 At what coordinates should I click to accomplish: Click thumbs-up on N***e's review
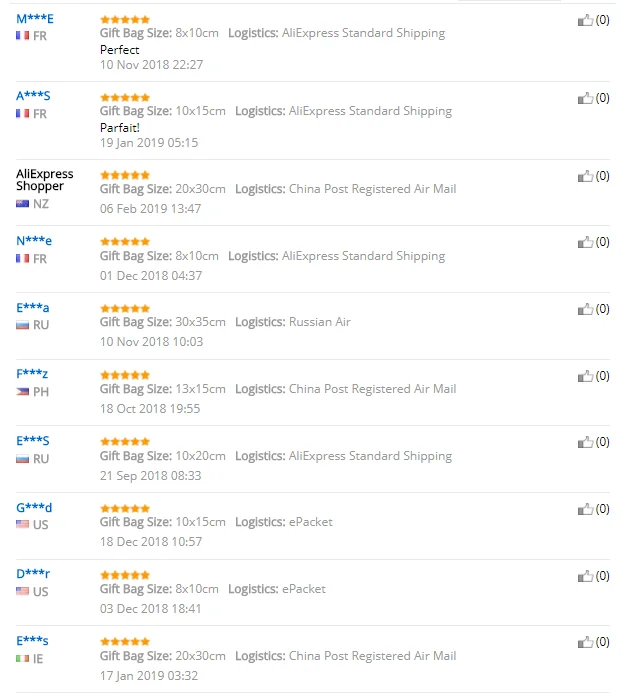click(x=585, y=243)
